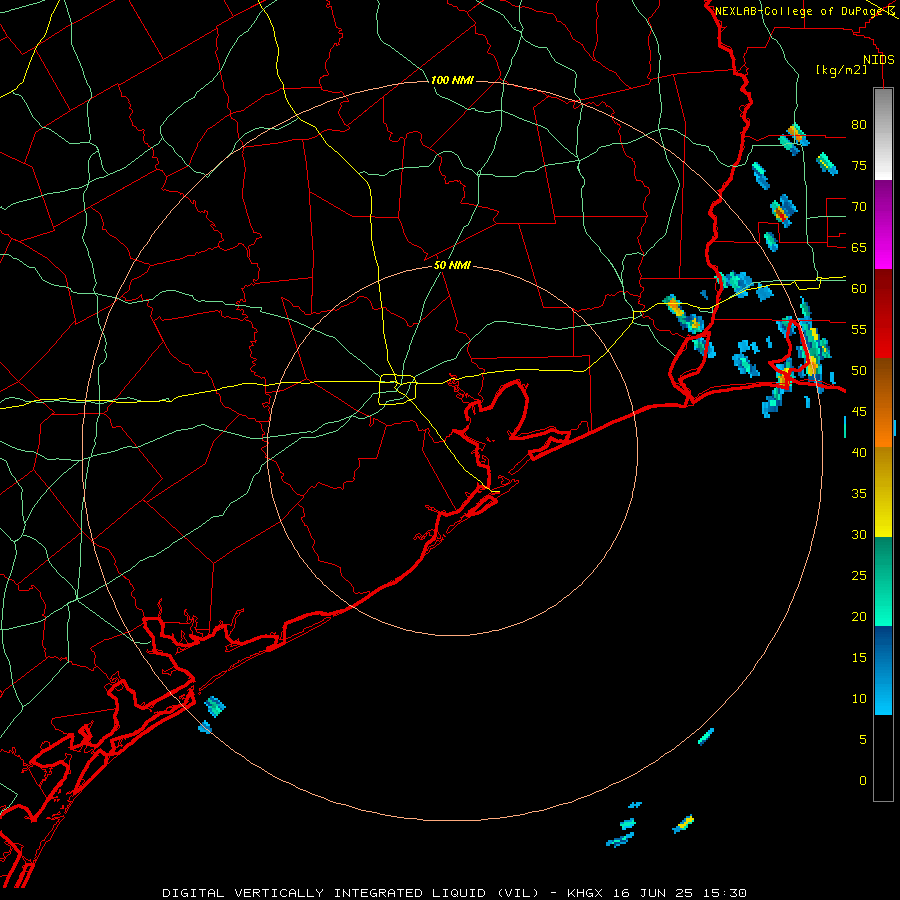This screenshot has width=900, height=900.
Task: Select the 35 value on the color scale
Action: [859, 494]
